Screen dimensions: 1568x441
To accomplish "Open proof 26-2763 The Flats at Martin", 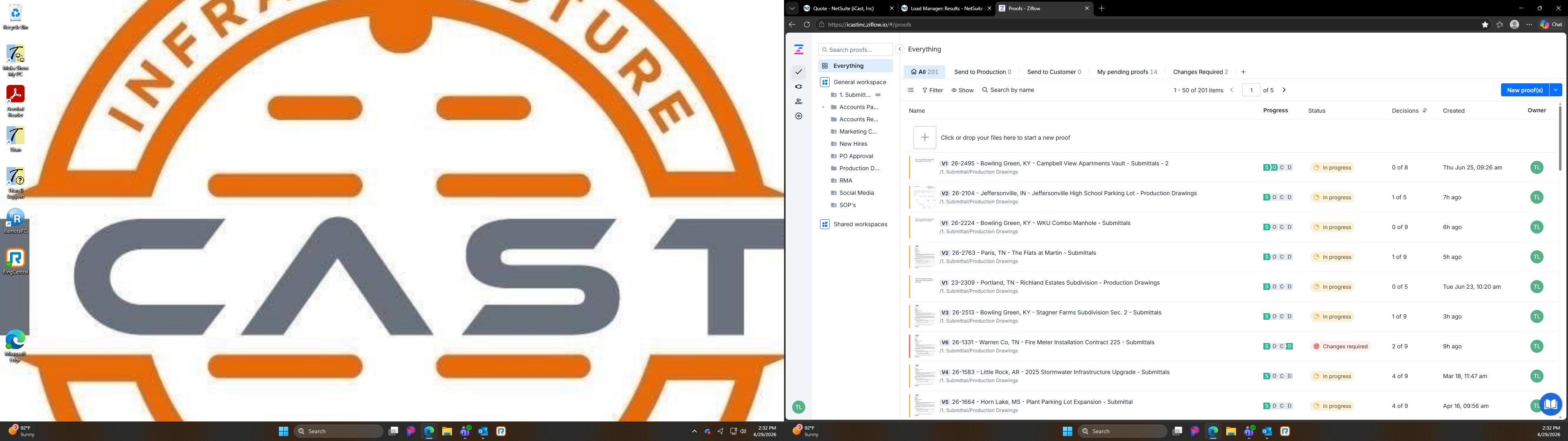I will click(1024, 253).
